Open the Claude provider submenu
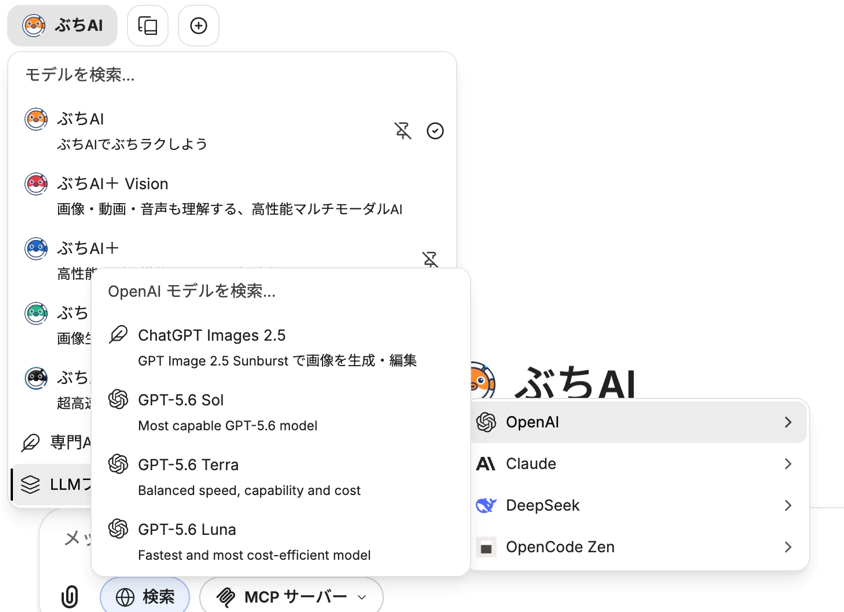The image size is (844, 612). 639,463
